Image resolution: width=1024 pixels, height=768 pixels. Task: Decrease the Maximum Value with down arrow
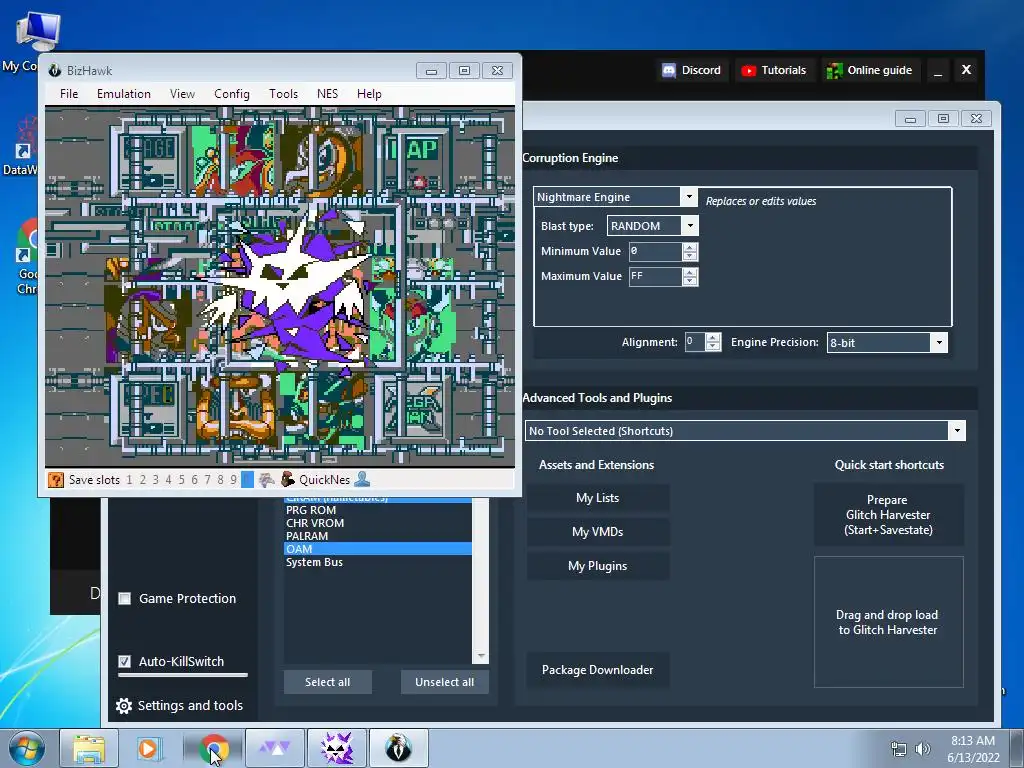point(690,281)
